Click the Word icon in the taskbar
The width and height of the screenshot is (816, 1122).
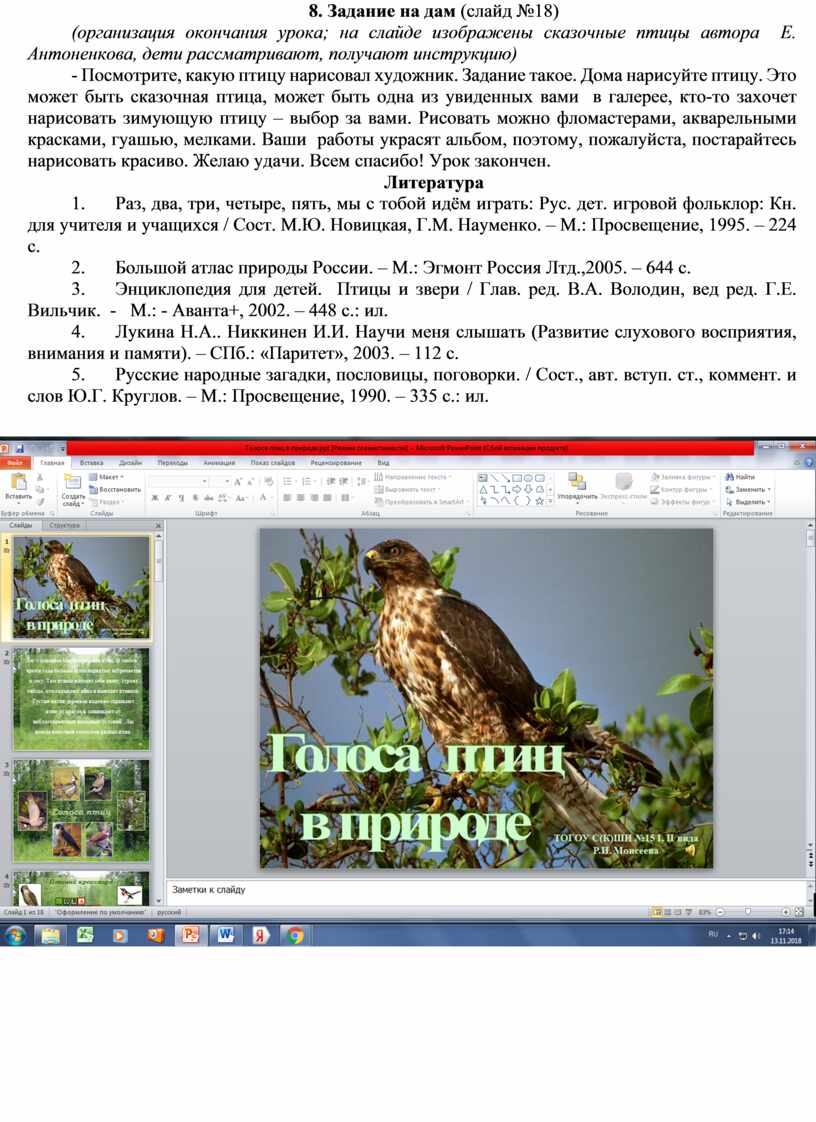click(x=225, y=935)
